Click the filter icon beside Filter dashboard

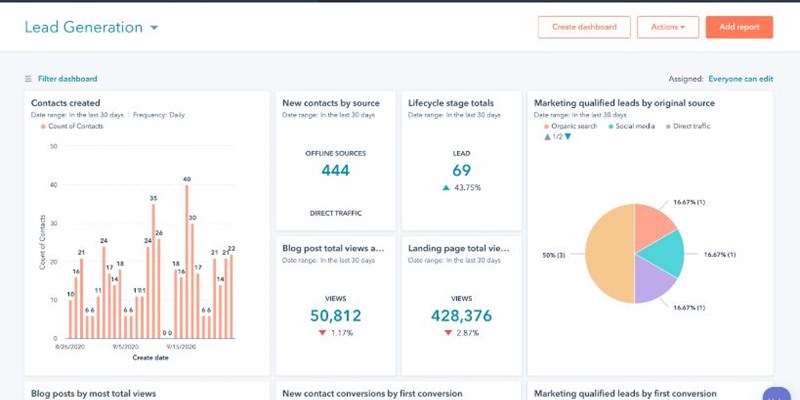(28, 79)
